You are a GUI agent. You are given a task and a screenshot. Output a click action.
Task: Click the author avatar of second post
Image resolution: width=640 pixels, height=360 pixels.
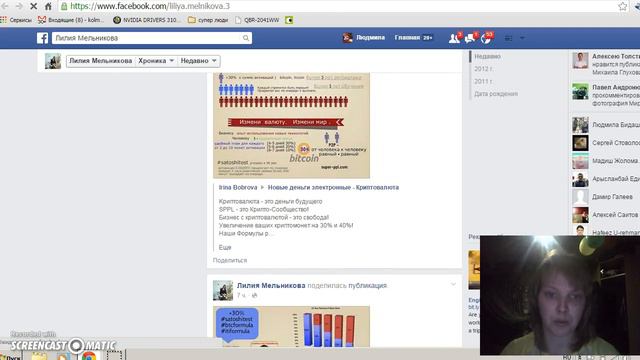tap(223, 290)
